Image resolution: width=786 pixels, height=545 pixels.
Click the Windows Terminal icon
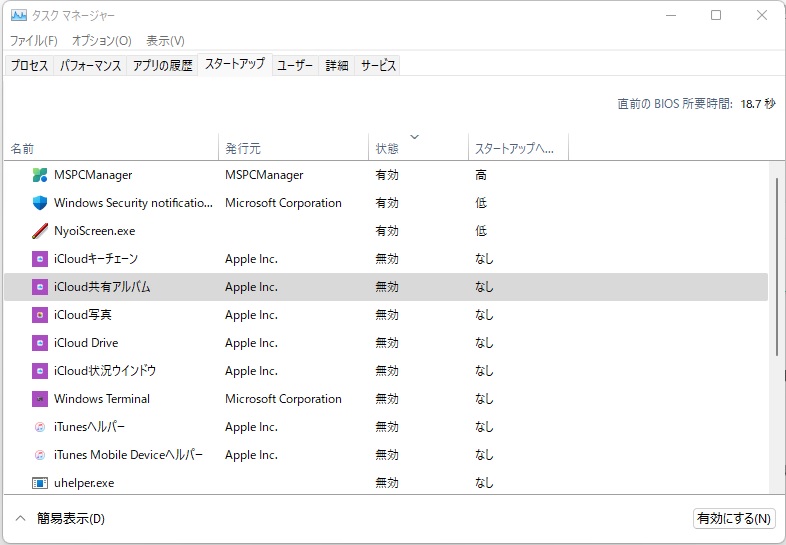40,399
